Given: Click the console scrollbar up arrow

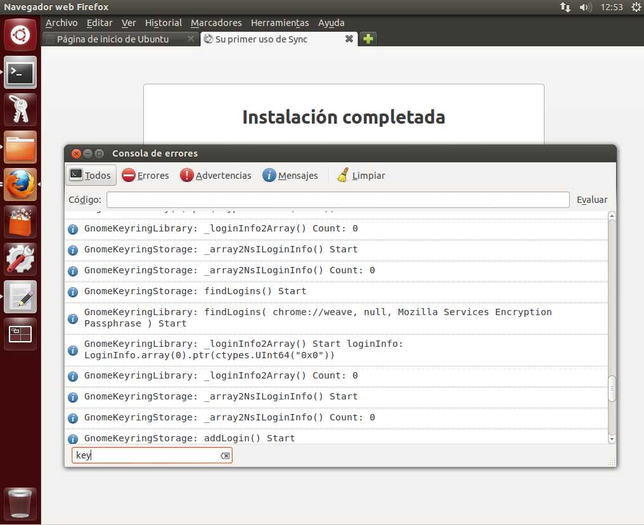Looking at the screenshot, I should pos(612,216).
